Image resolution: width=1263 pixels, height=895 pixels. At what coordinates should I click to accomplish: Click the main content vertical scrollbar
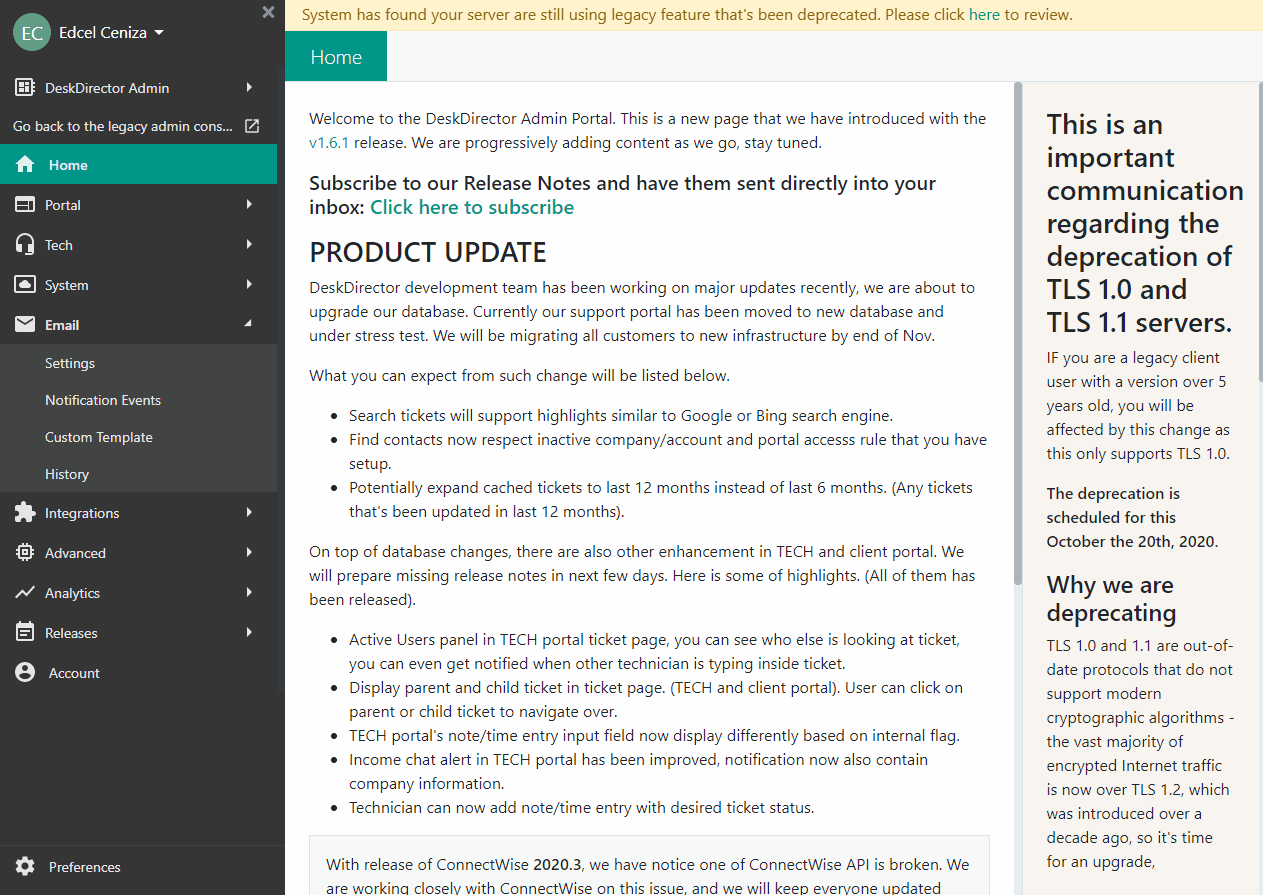tap(1018, 333)
